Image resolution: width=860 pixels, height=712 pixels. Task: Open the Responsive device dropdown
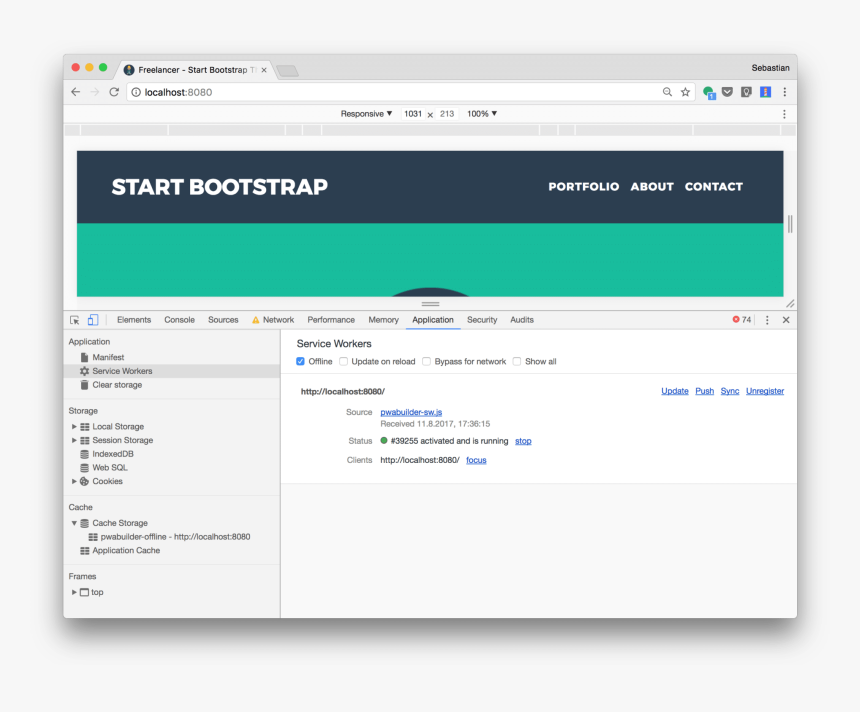(x=367, y=114)
